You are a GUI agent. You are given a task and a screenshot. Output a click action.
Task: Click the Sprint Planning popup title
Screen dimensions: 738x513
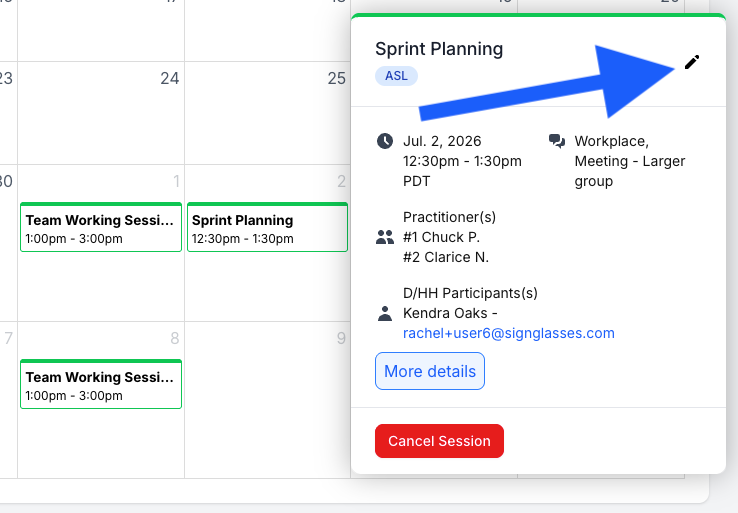[439, 49]
